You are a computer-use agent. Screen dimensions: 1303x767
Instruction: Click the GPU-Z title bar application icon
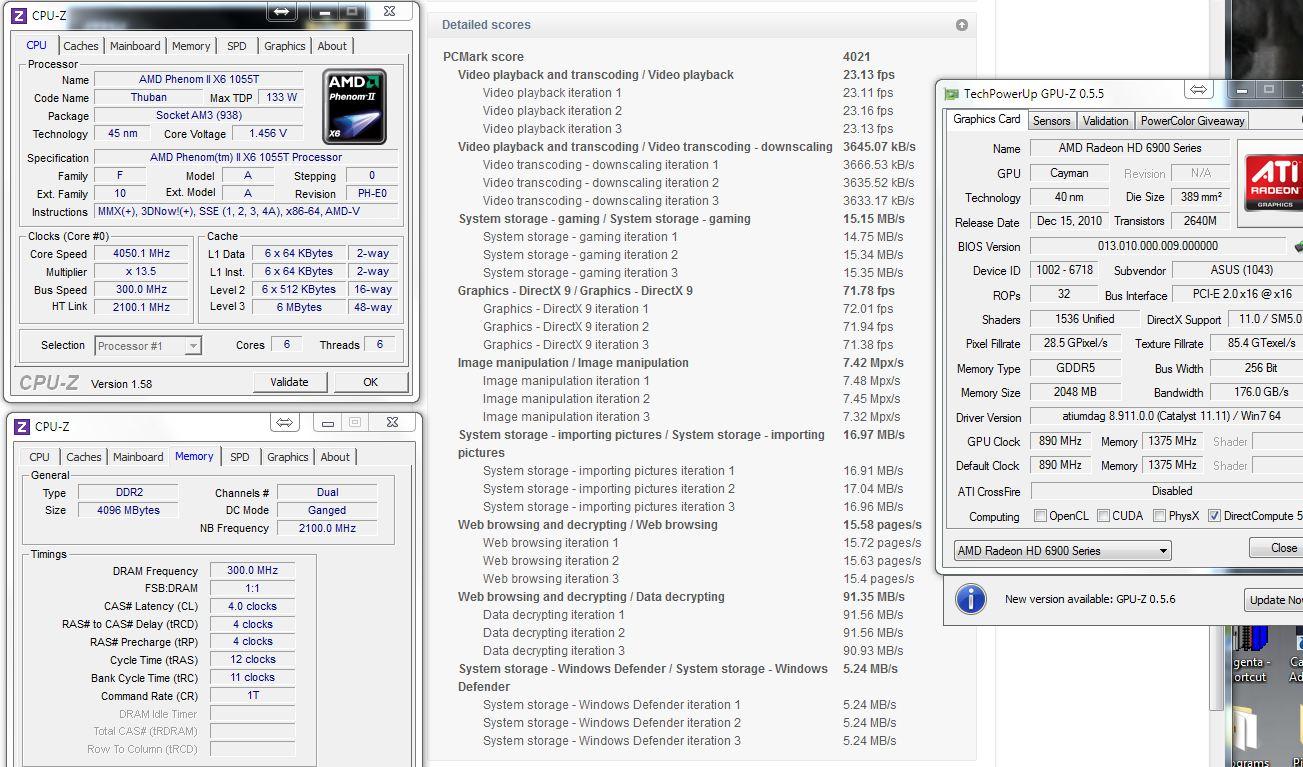(x=951, y=93)
